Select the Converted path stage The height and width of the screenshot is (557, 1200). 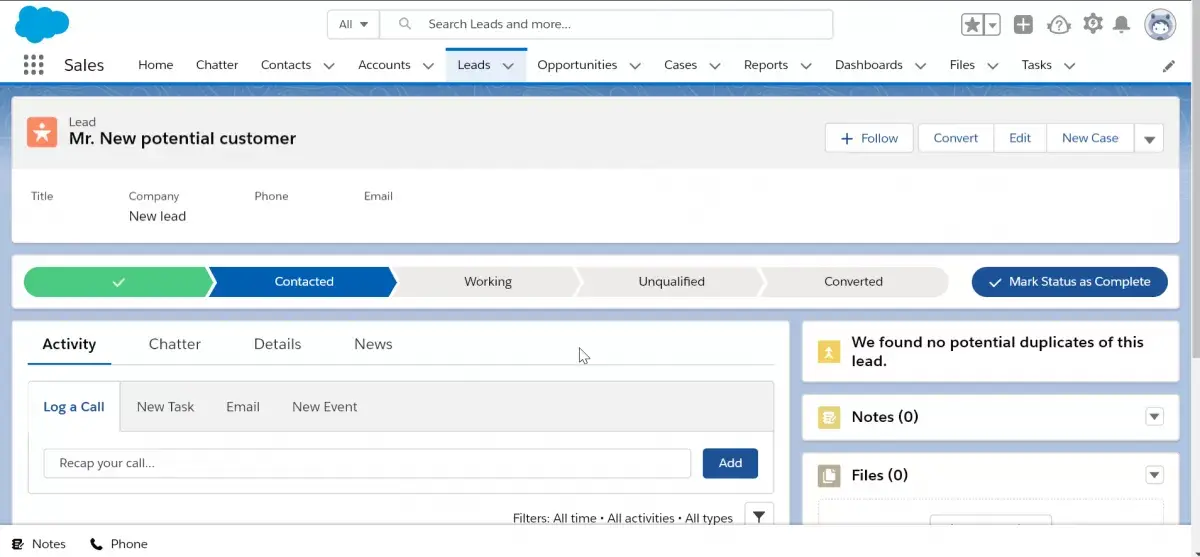[x=853, y=282]
